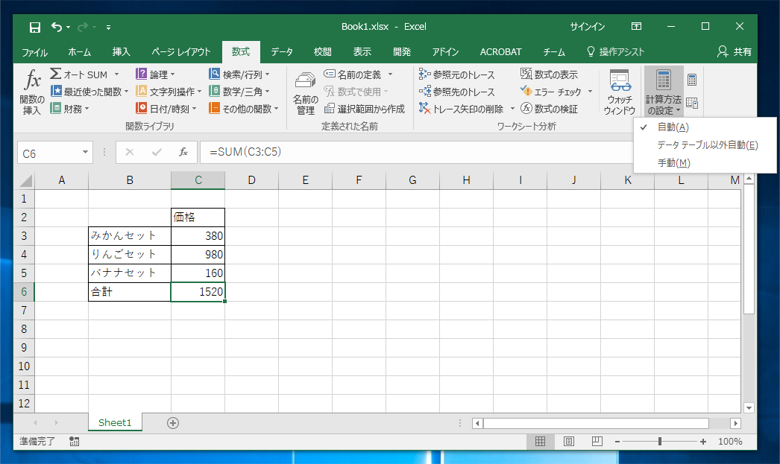Click zoom in plus button

click(703, 441)
